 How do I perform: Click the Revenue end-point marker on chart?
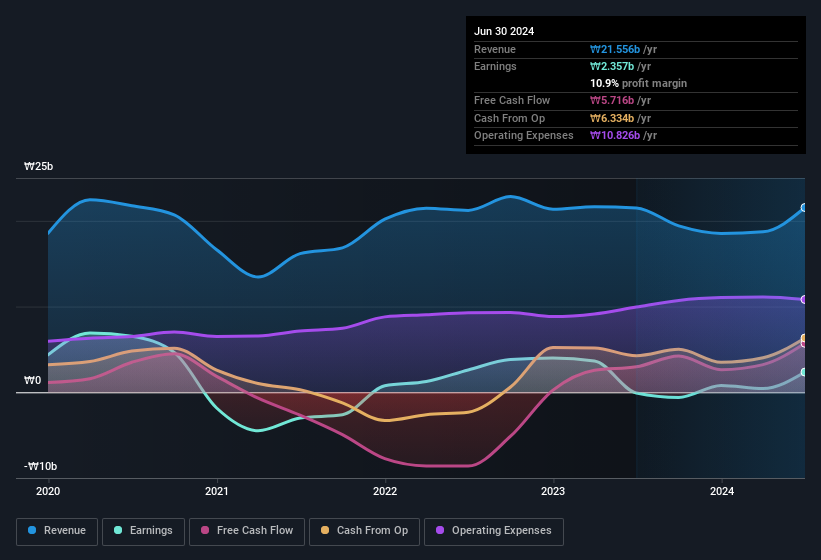pos(804,208)
